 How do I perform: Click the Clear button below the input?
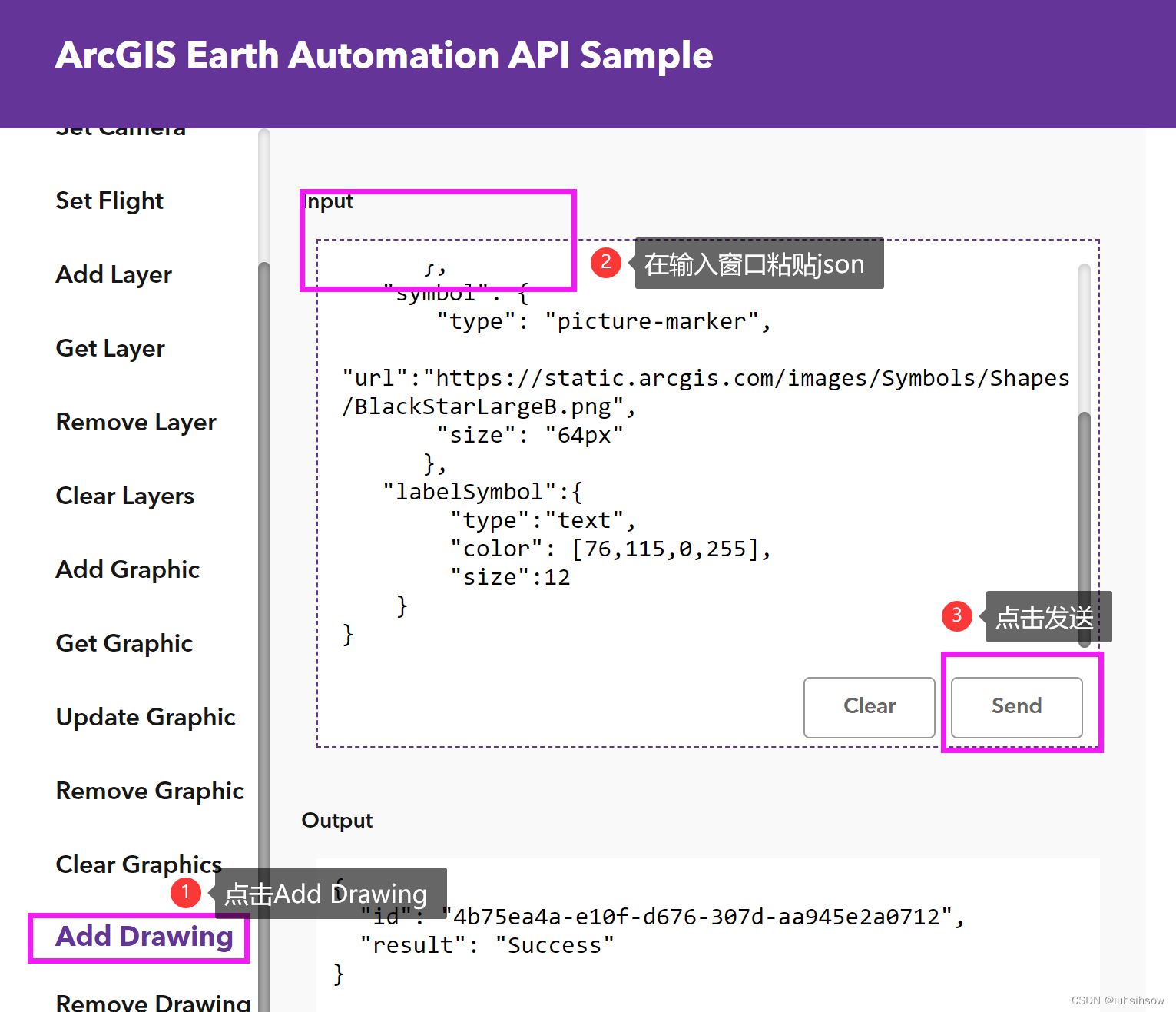click(870, 707)
